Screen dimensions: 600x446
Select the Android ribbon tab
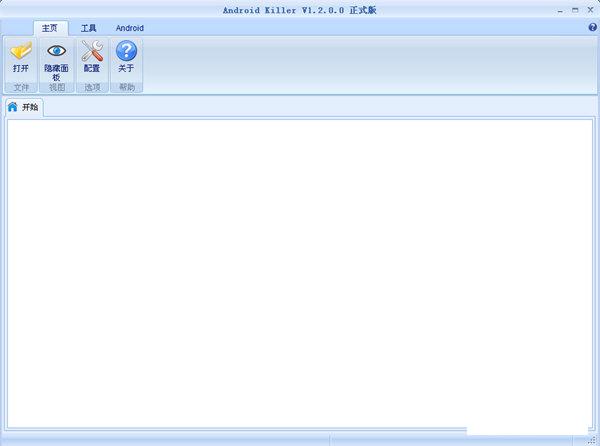129,28
